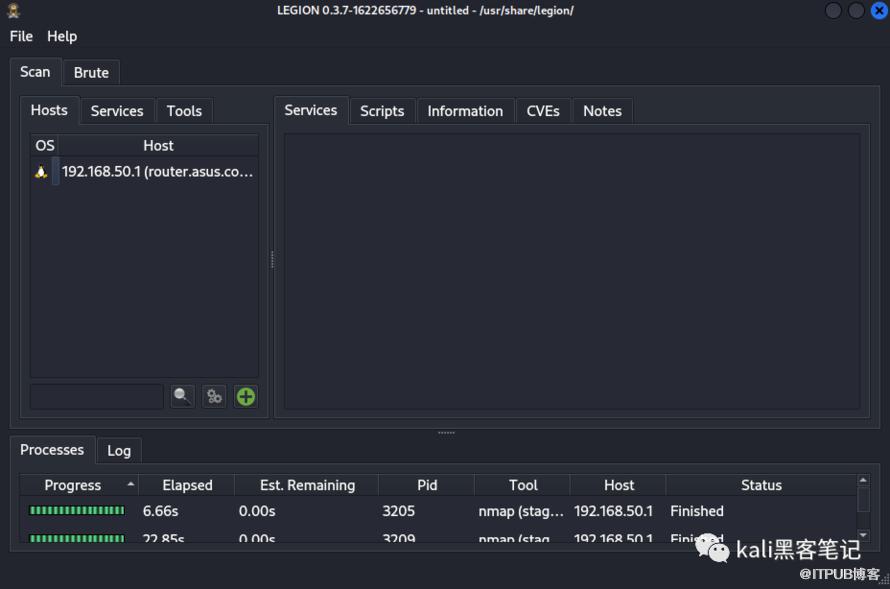Click the vertical splitter handle between panels

click(x=272, y=259)
